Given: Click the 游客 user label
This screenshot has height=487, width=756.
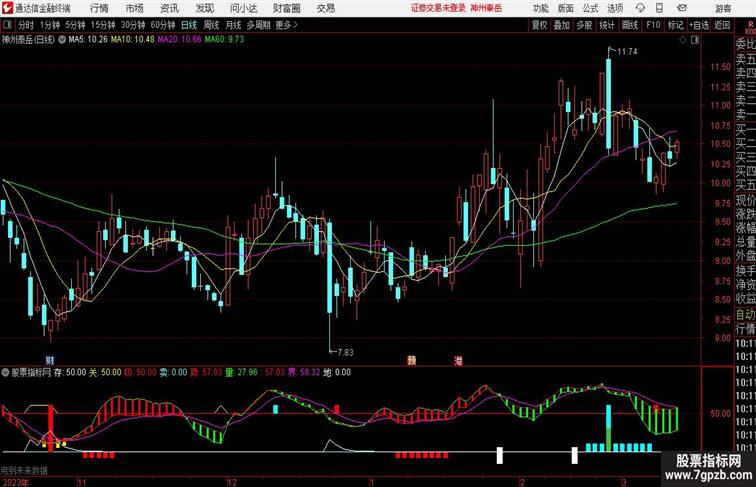Looking at the screenshot, I should tap(723, 9).
